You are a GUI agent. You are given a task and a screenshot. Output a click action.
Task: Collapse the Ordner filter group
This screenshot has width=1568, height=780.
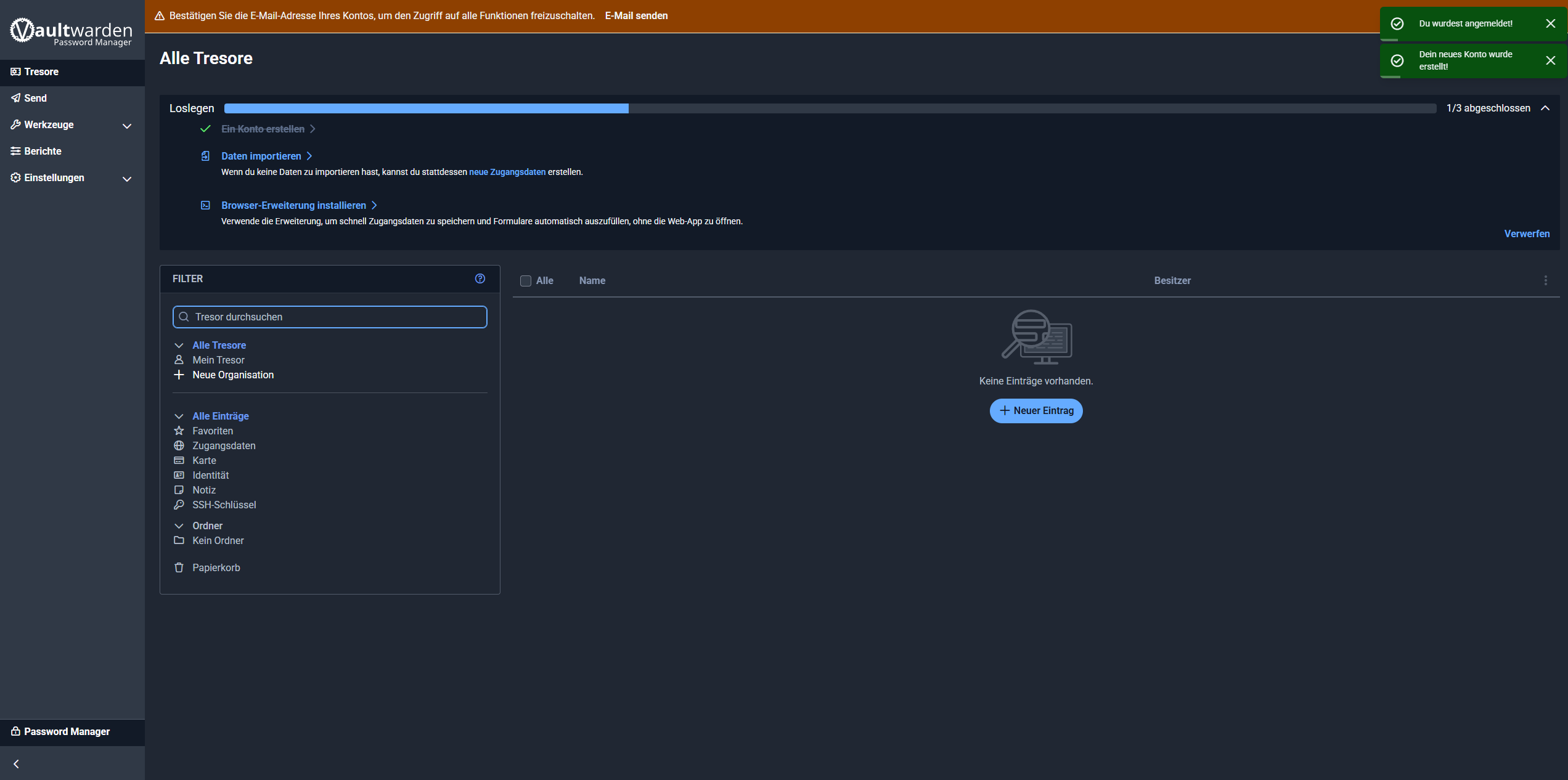(x=179, y=526)
